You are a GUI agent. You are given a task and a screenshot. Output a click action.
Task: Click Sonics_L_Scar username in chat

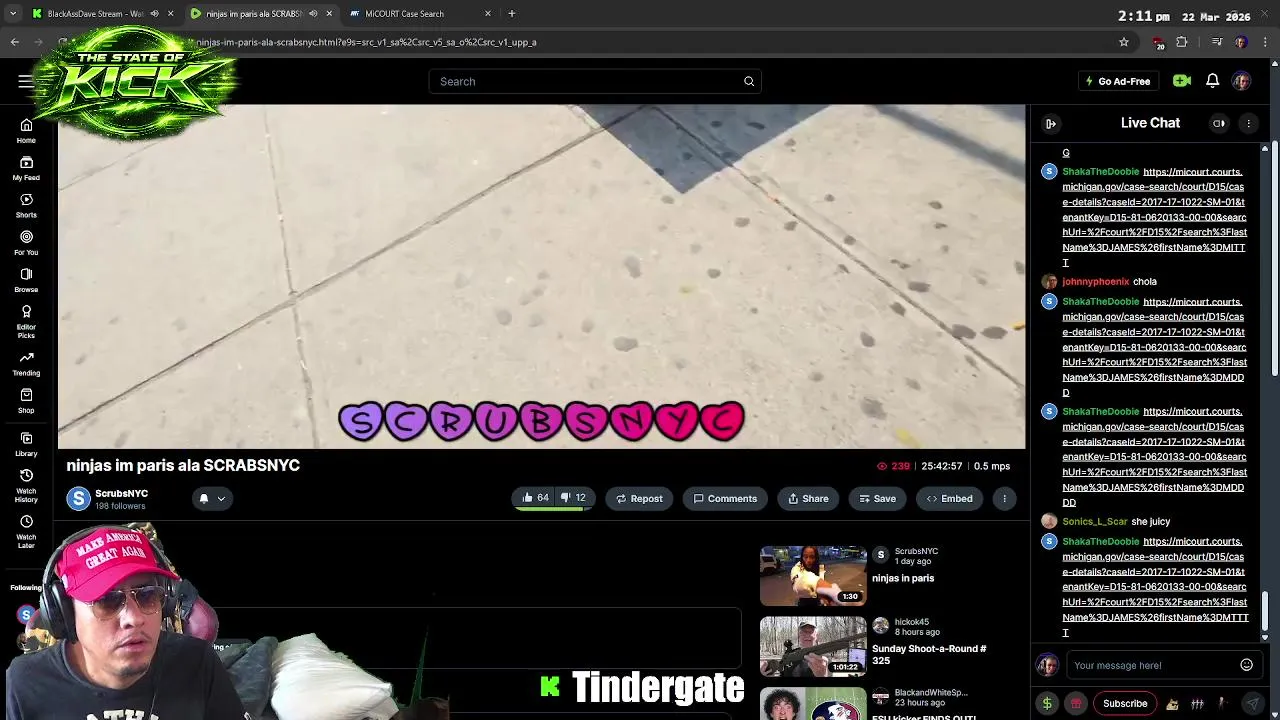pos(1095,522)
